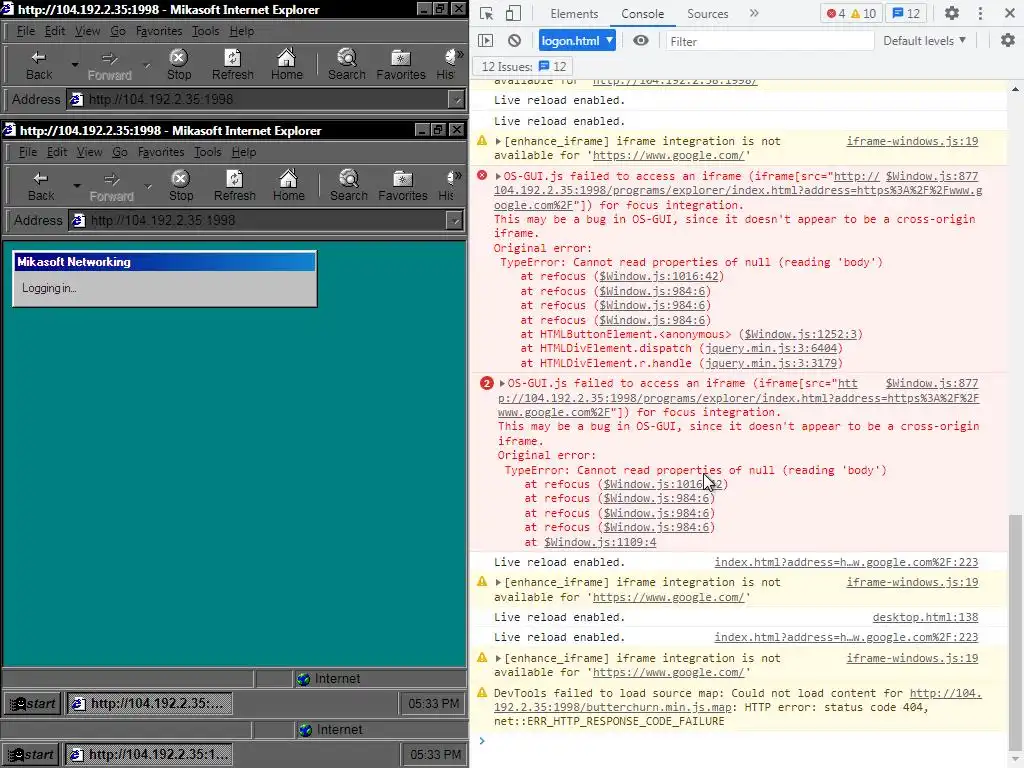This screenshot has height=768, width=1024.
Task: Create live expression with eye icon
Action: click(641, 40)
